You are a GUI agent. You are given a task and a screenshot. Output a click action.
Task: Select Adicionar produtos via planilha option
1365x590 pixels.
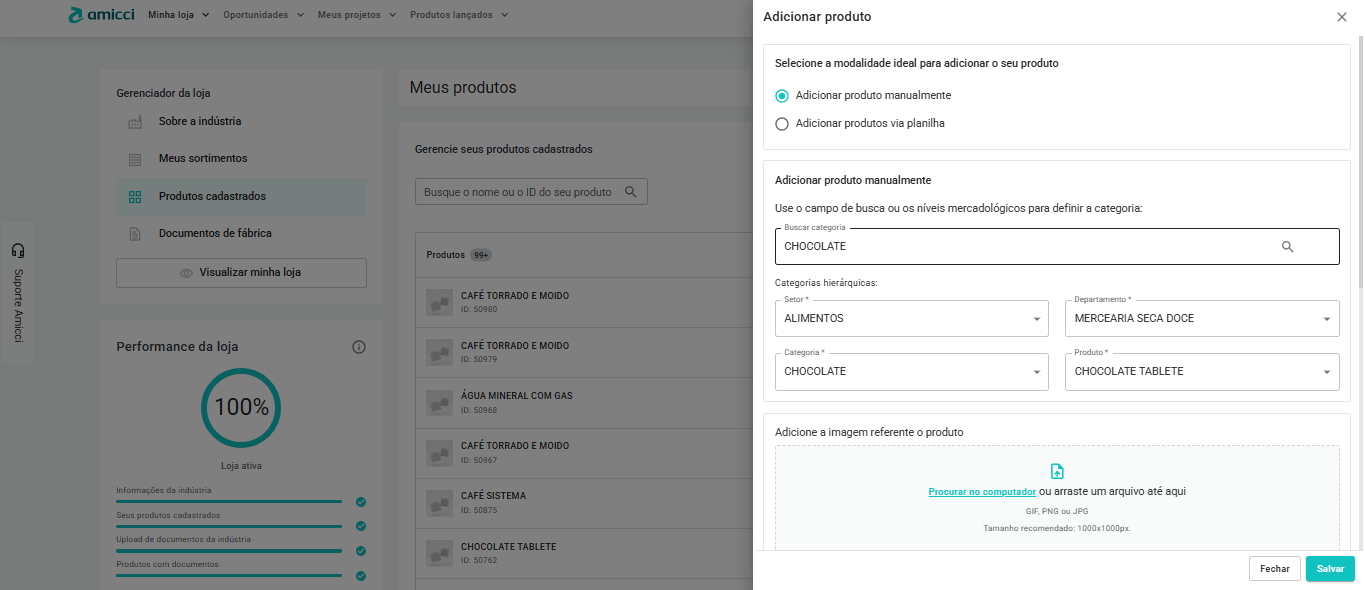pos(782,124)
